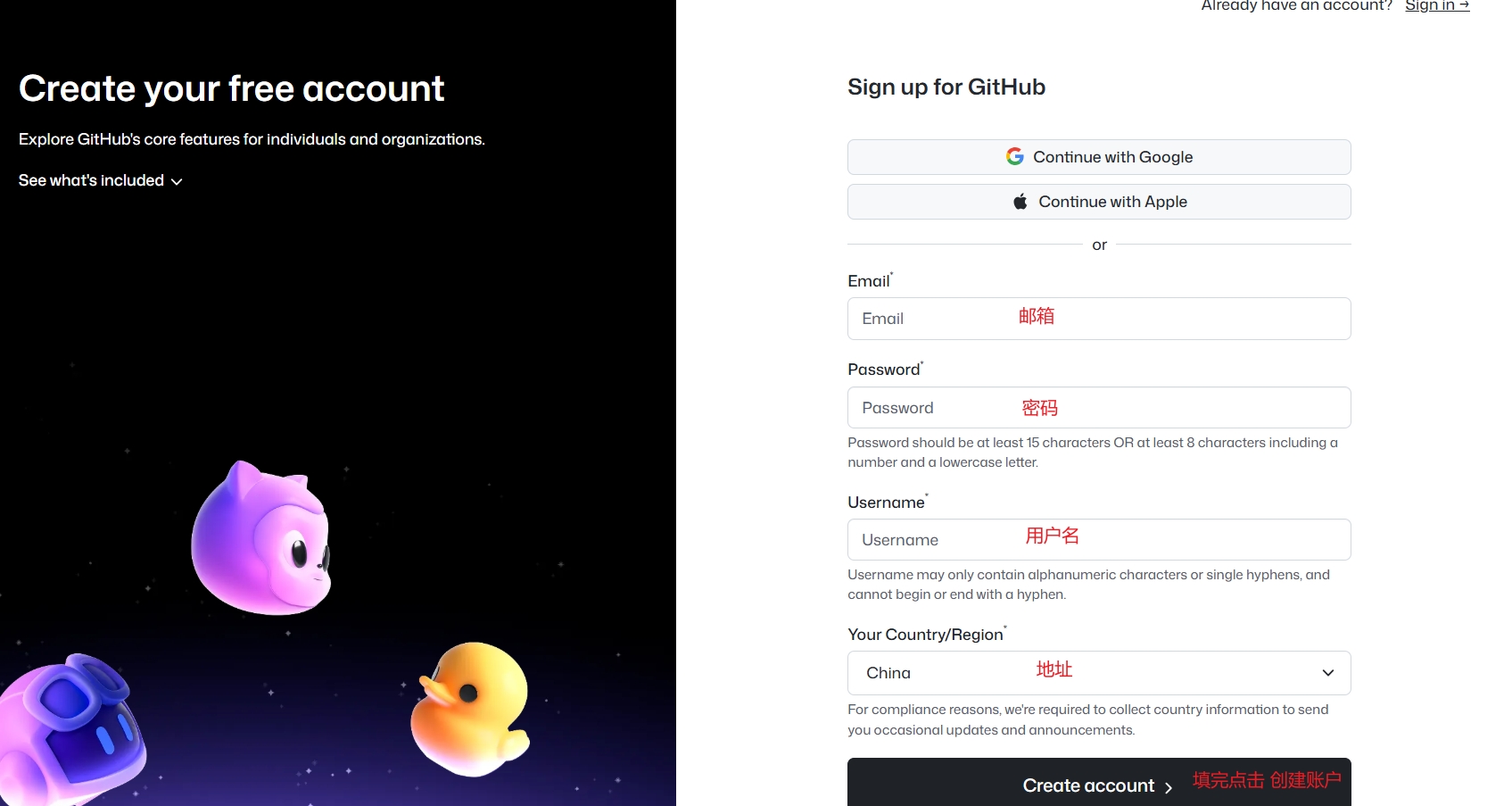This screenshot has width=1512, height=806.
Task: Select the China country combo box
Action: 1098,673
